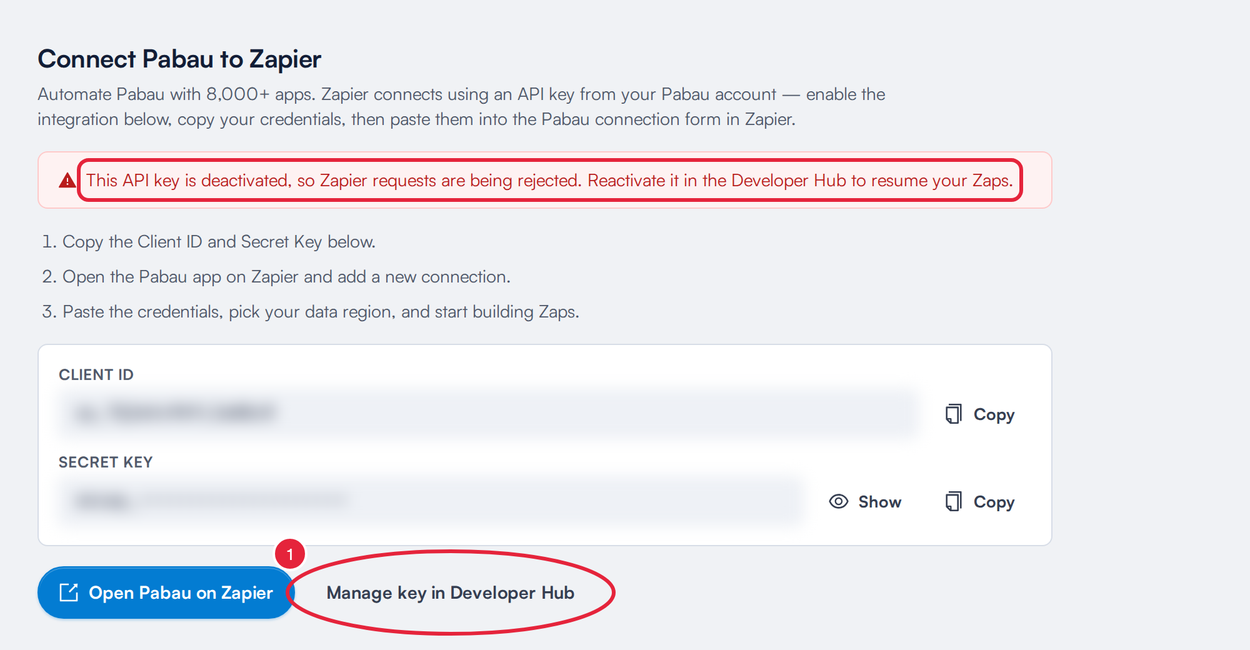Click the blurred Client ID field
This screenshot has height=650, width=1250.
coord(489,414)
